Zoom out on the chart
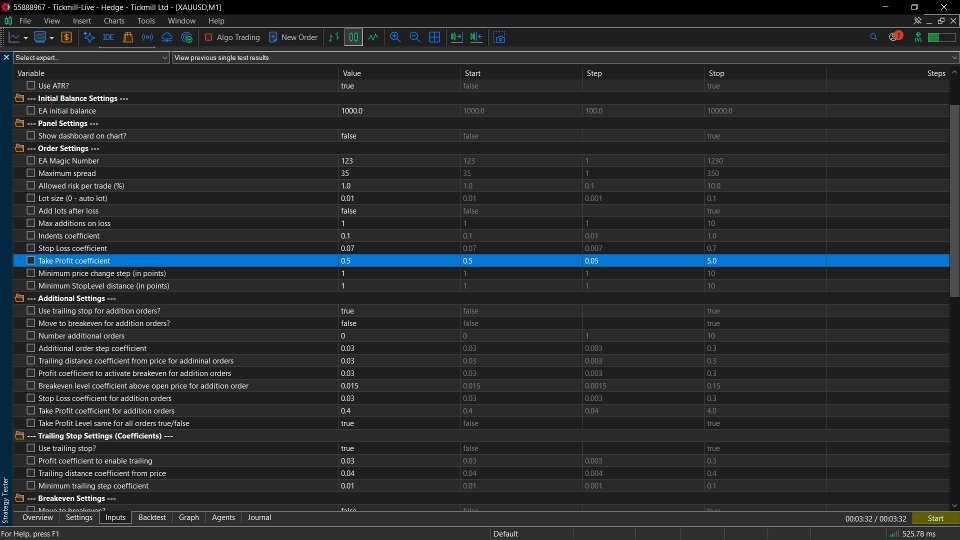 [x=415, y=37]
